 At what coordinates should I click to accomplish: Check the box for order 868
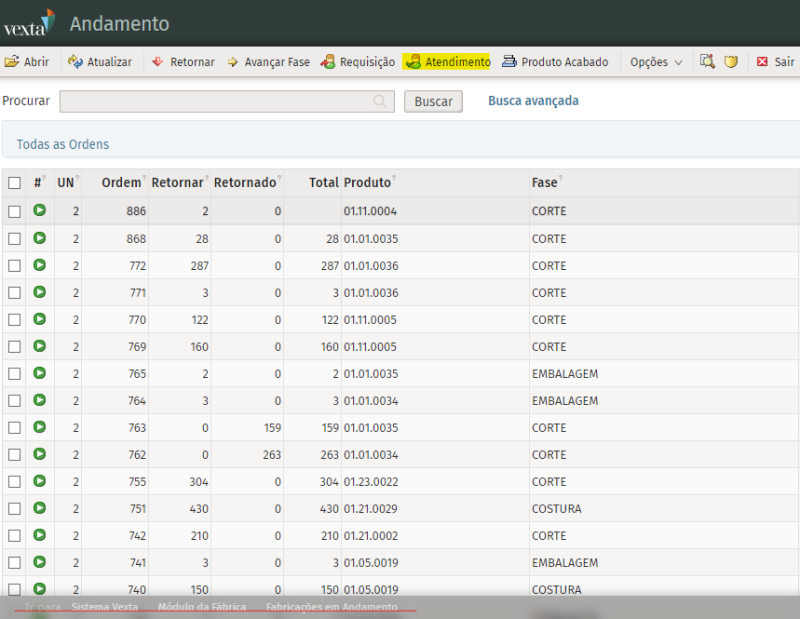pyautogui.click(x=14, y=239)
